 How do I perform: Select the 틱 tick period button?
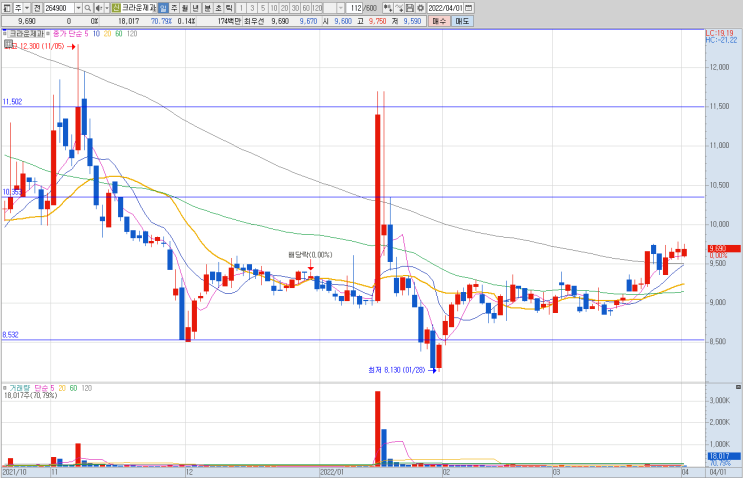229,8
